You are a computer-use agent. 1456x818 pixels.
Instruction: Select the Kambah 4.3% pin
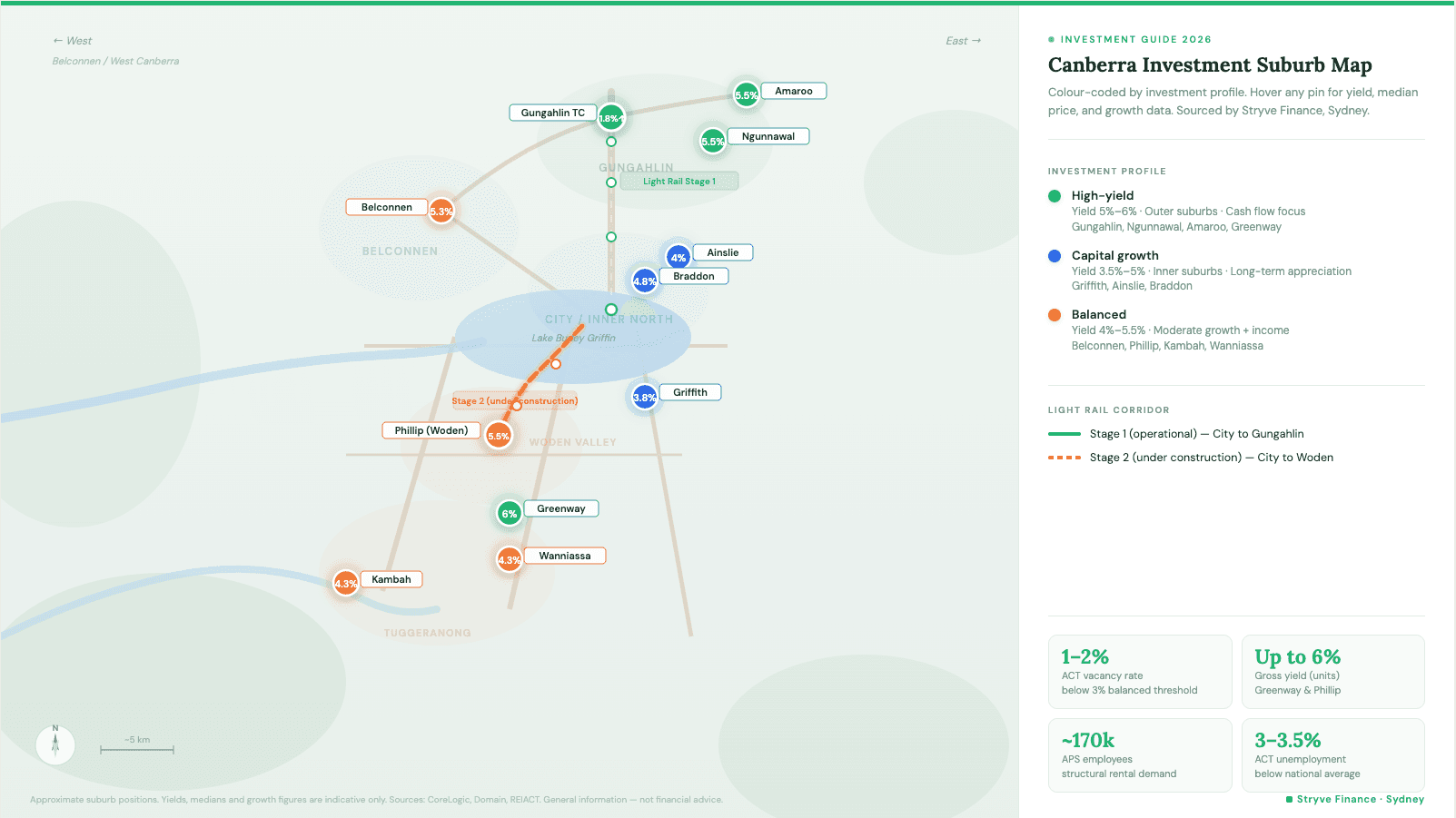click(x=345, y=584)
